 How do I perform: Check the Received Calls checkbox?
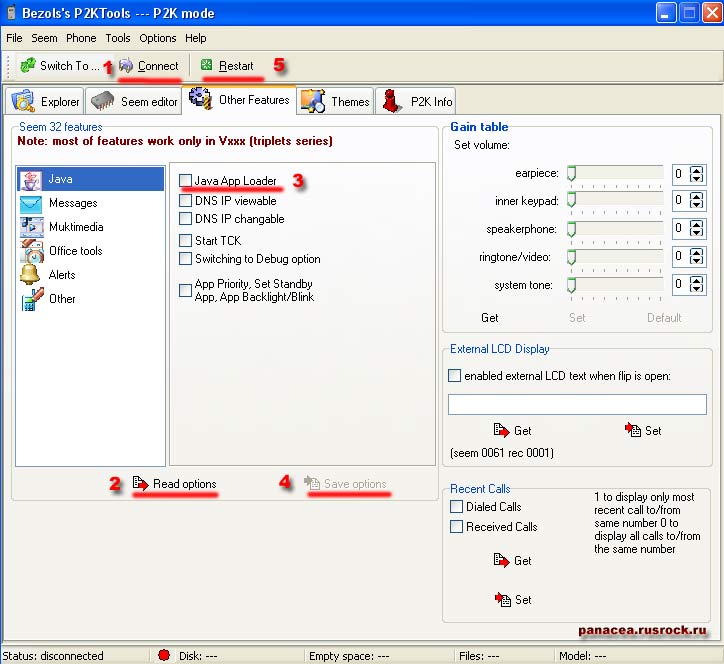click(456, 526)
